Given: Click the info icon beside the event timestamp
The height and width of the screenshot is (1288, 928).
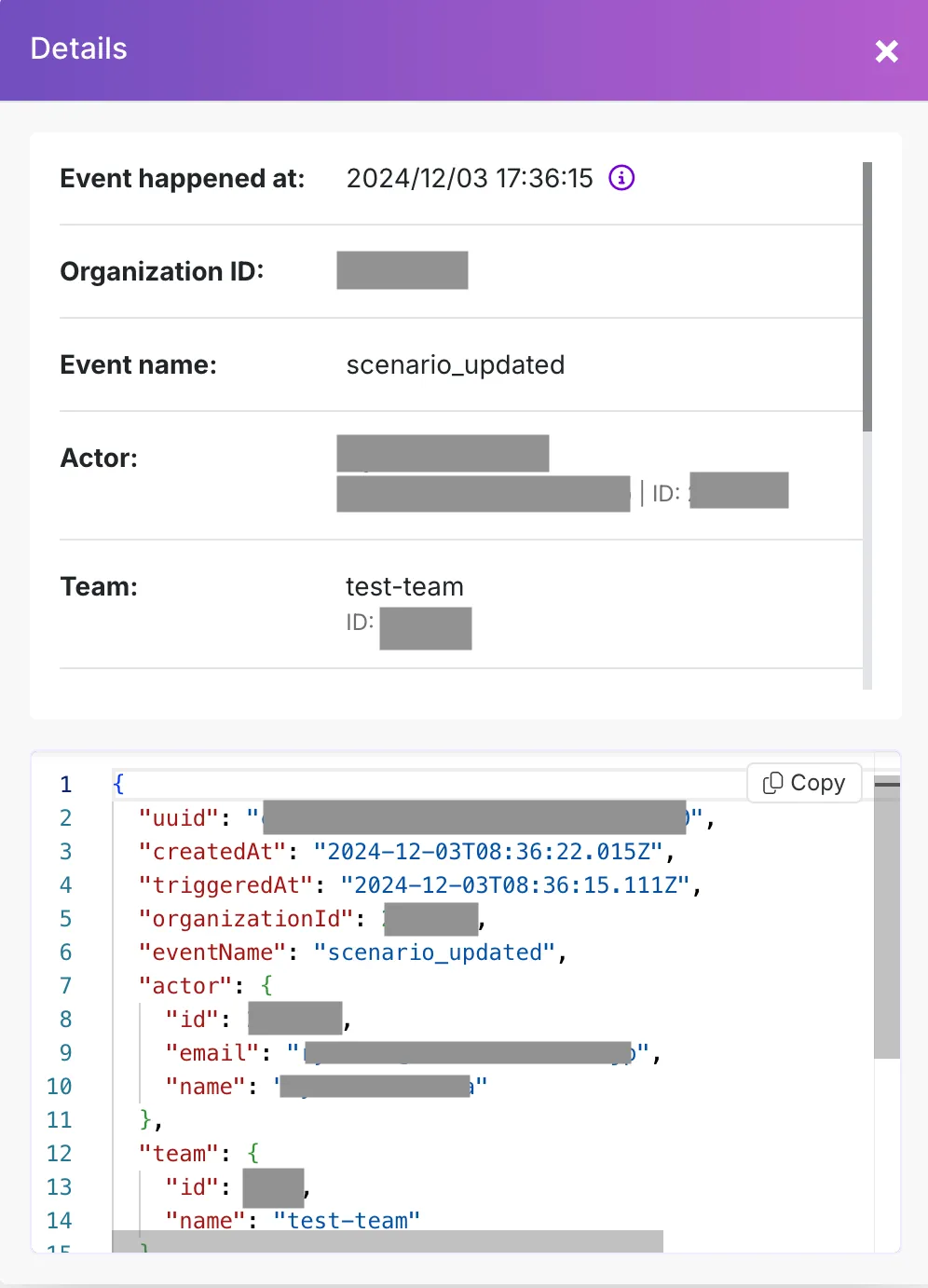Looking at the screenshot, I should point(621,178).
